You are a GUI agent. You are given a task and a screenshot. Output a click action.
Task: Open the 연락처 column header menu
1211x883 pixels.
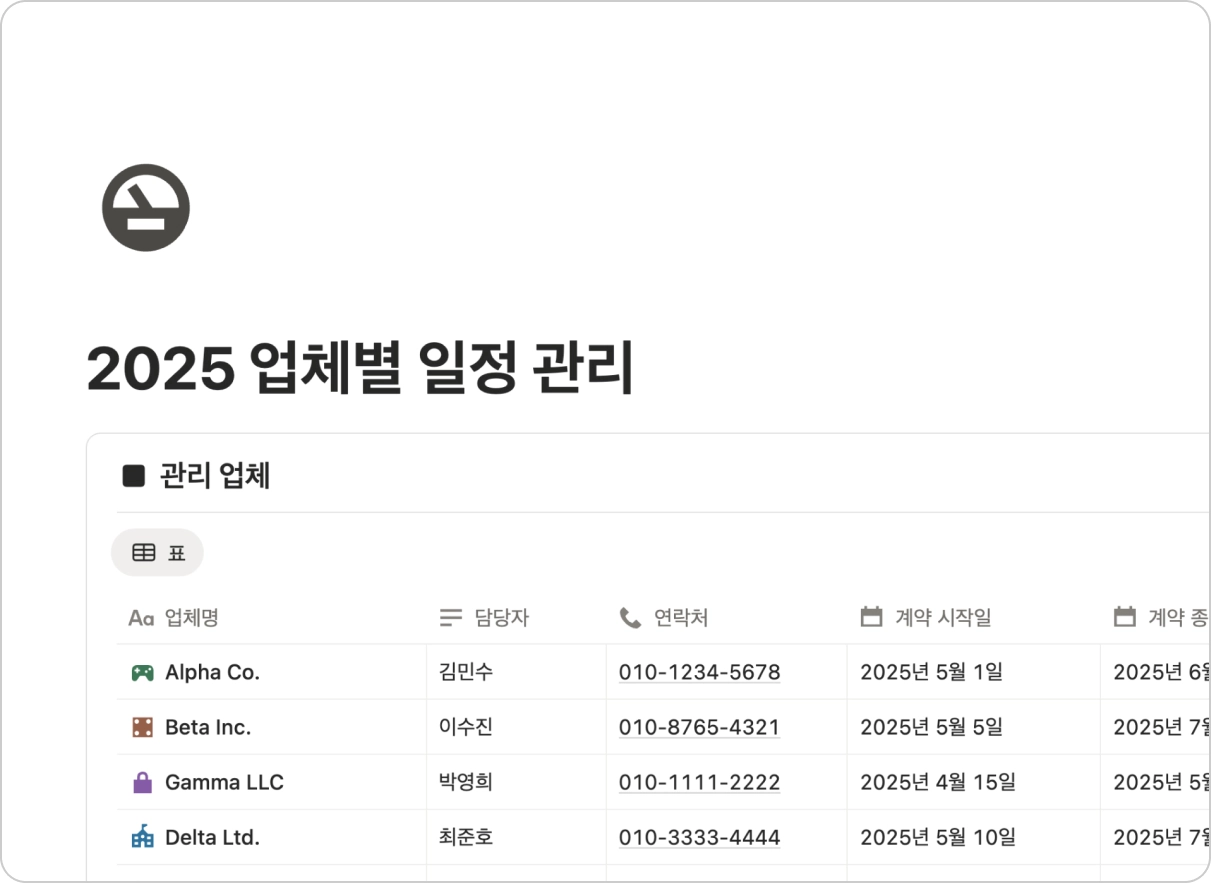[x=681, y=618]
